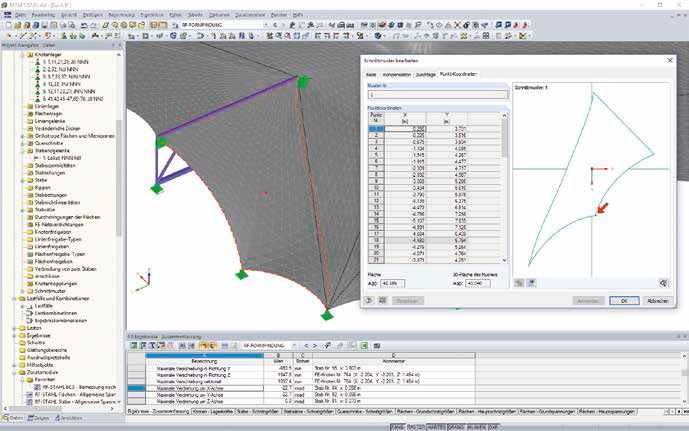Click the blue cube icon in second toolbar
Image resolution: width=689 pixels, height=431 pixels.
pyautogui.click(x=377, y=36)
